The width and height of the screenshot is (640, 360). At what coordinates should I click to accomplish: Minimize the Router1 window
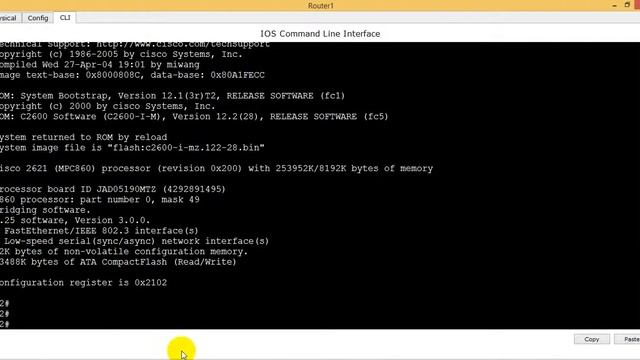click(x=614, y=5)
